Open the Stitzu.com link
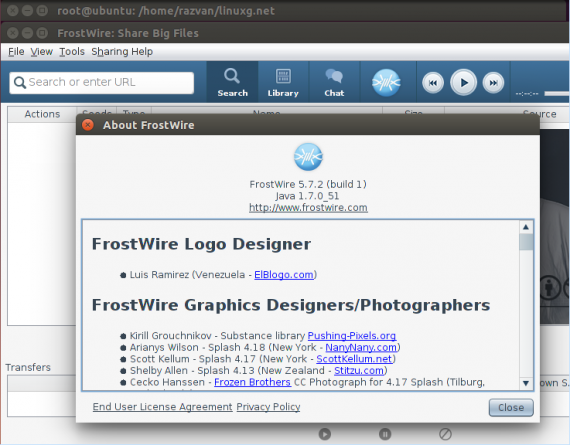570x445 pixels. (359, 370)
